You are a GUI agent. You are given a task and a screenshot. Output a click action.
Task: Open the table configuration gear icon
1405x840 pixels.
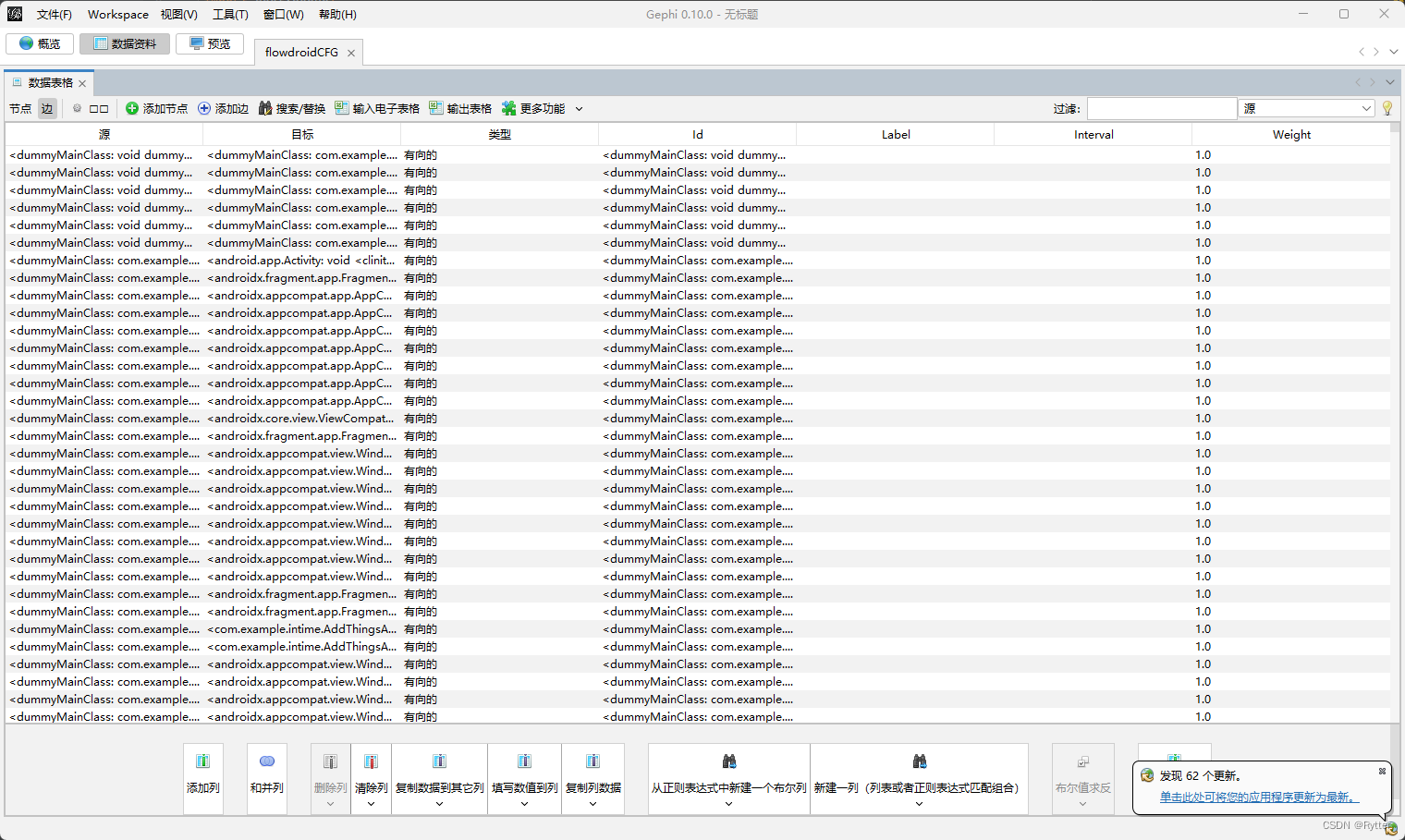tap(77, 109)
